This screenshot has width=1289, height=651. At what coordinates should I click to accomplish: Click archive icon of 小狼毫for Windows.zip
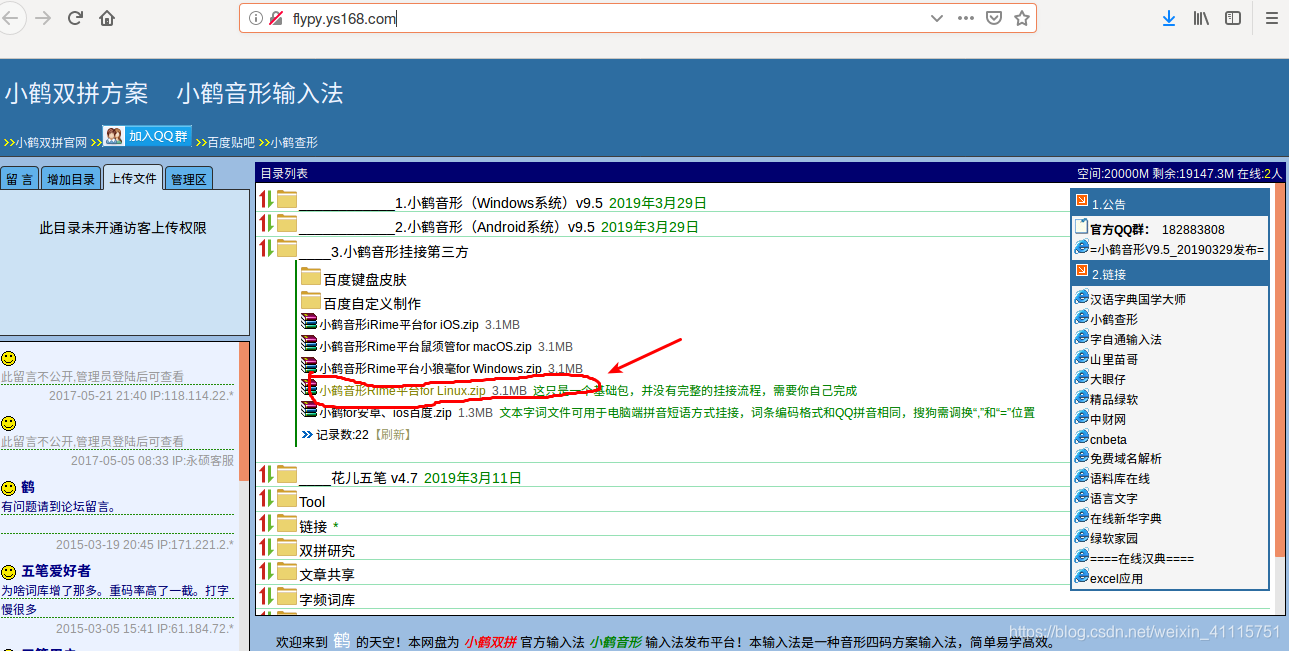pyautogui.click(x=309, y=368)
